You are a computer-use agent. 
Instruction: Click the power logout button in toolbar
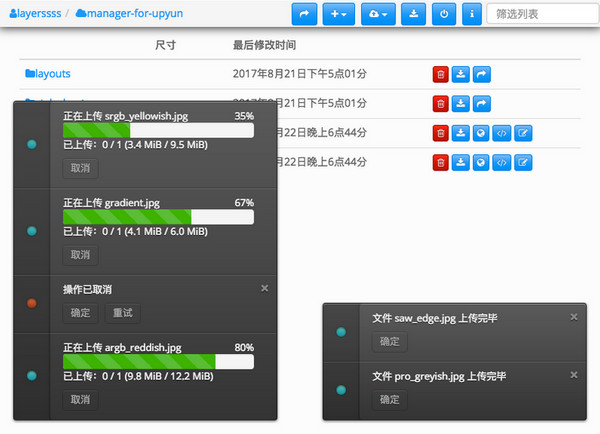pos(444,14)
